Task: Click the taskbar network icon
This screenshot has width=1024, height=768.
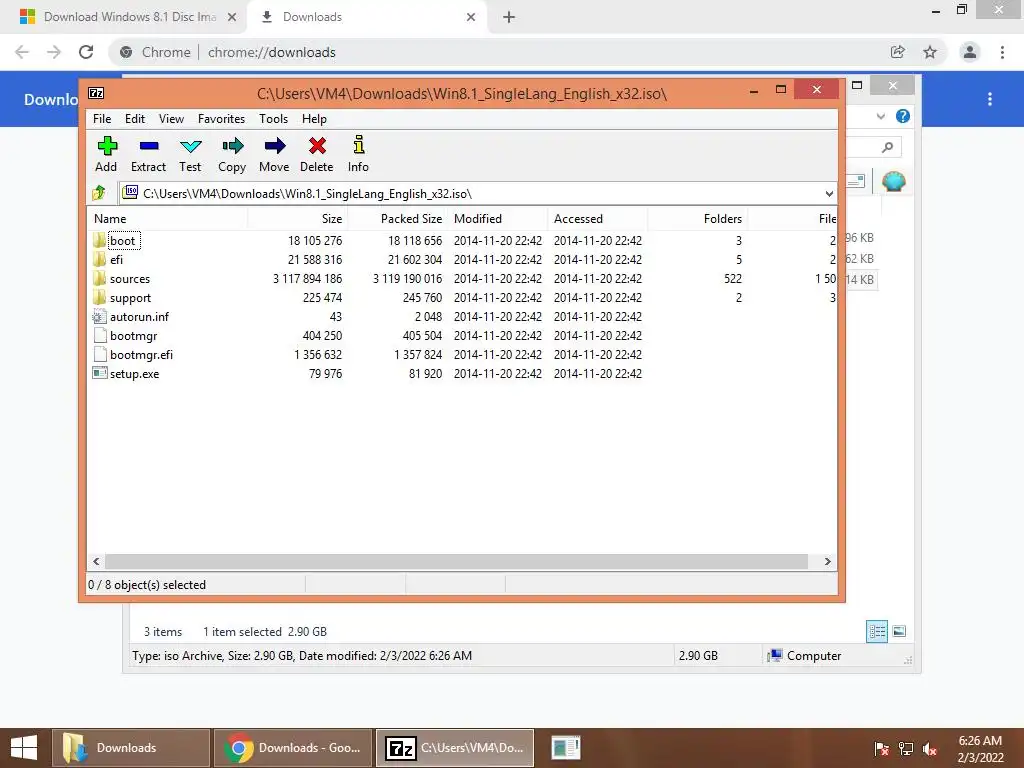Action: click(906, 748)
